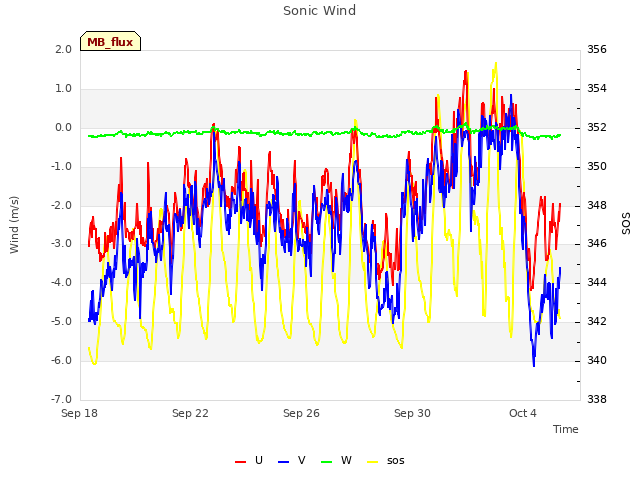Click the -1.0 wind axis value
This screenshot has width=640, height=480.
click(61, 167)
